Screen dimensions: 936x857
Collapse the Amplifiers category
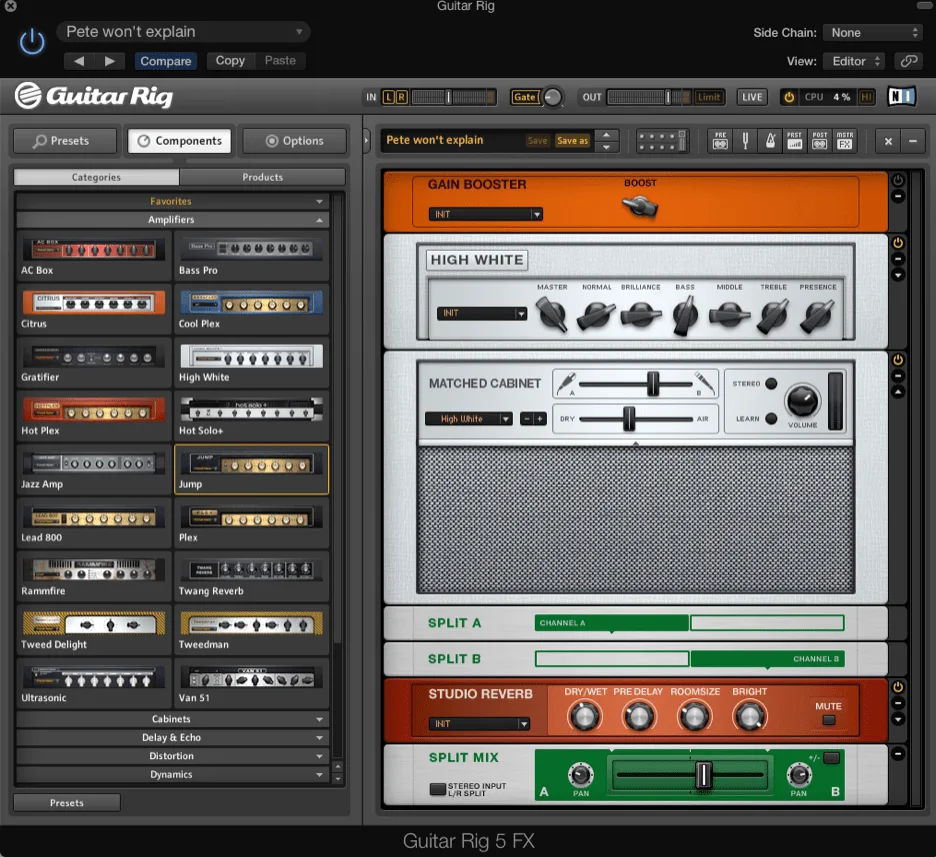(x=172, y=220)
